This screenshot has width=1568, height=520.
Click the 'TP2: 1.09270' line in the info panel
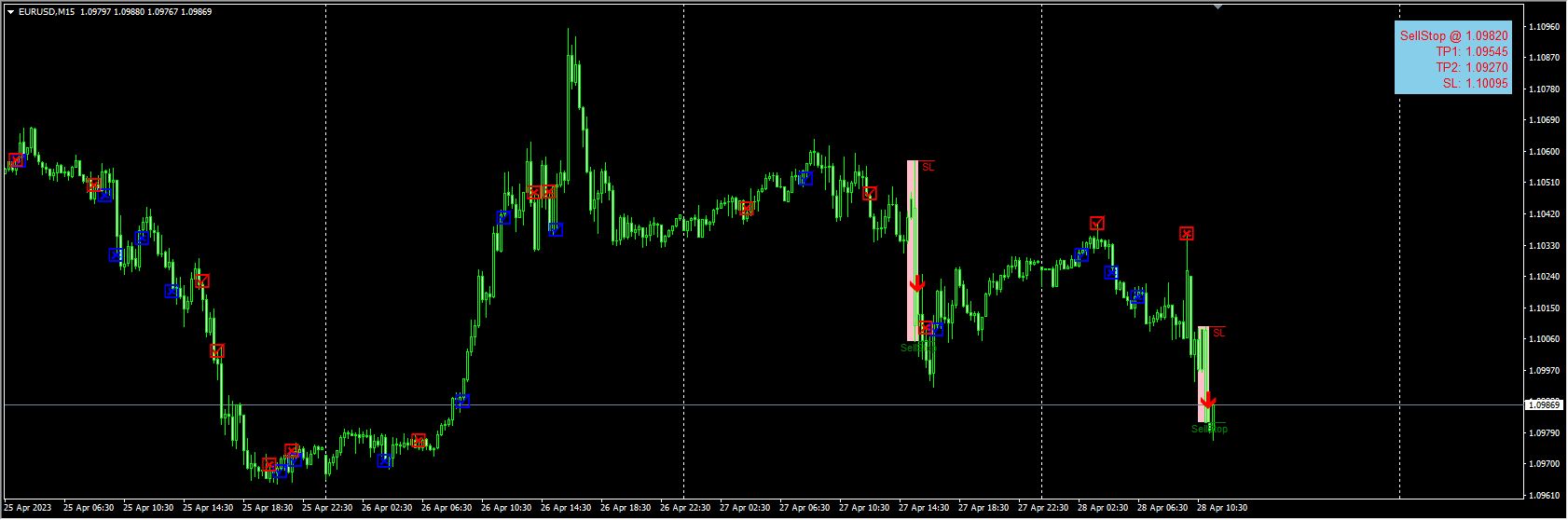pos(1471,67)
